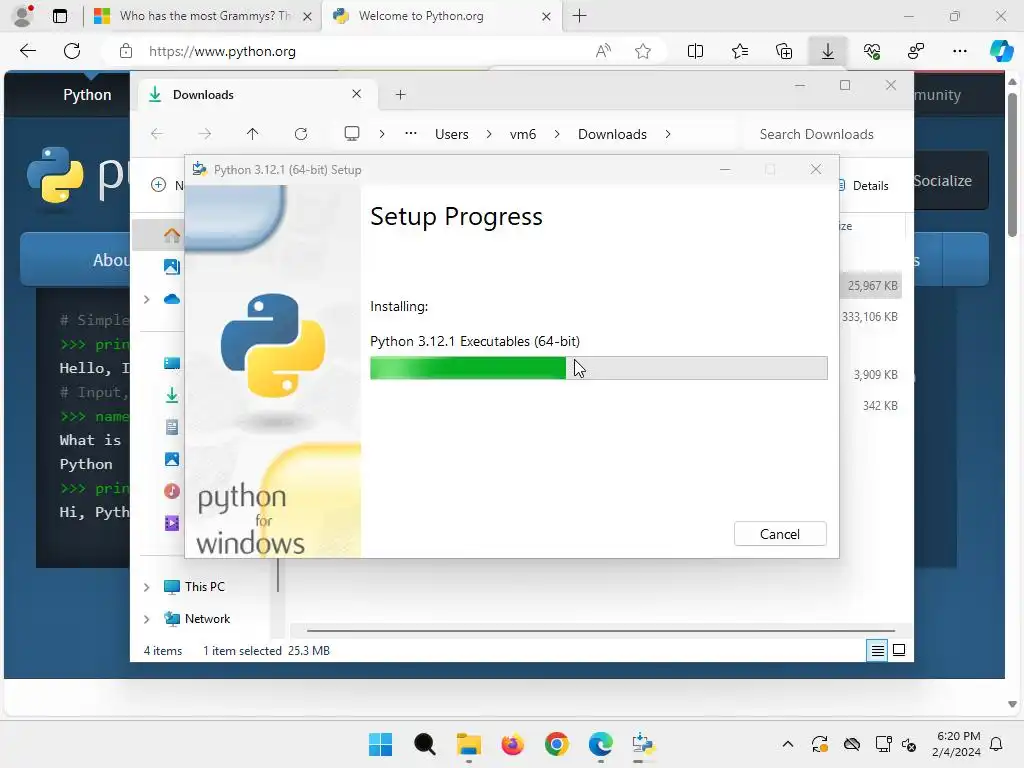This screenshot has width=1024, height=768.
Task: Open OneDrive cloud icon in sidebar
Action: pos(172,299)
